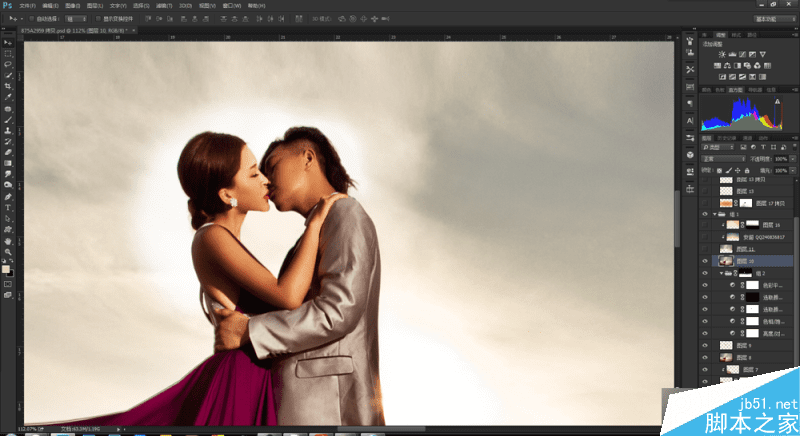Collapse the 组 2 layer group
This screenshot has width=800, height=436.
click(721, 272)
